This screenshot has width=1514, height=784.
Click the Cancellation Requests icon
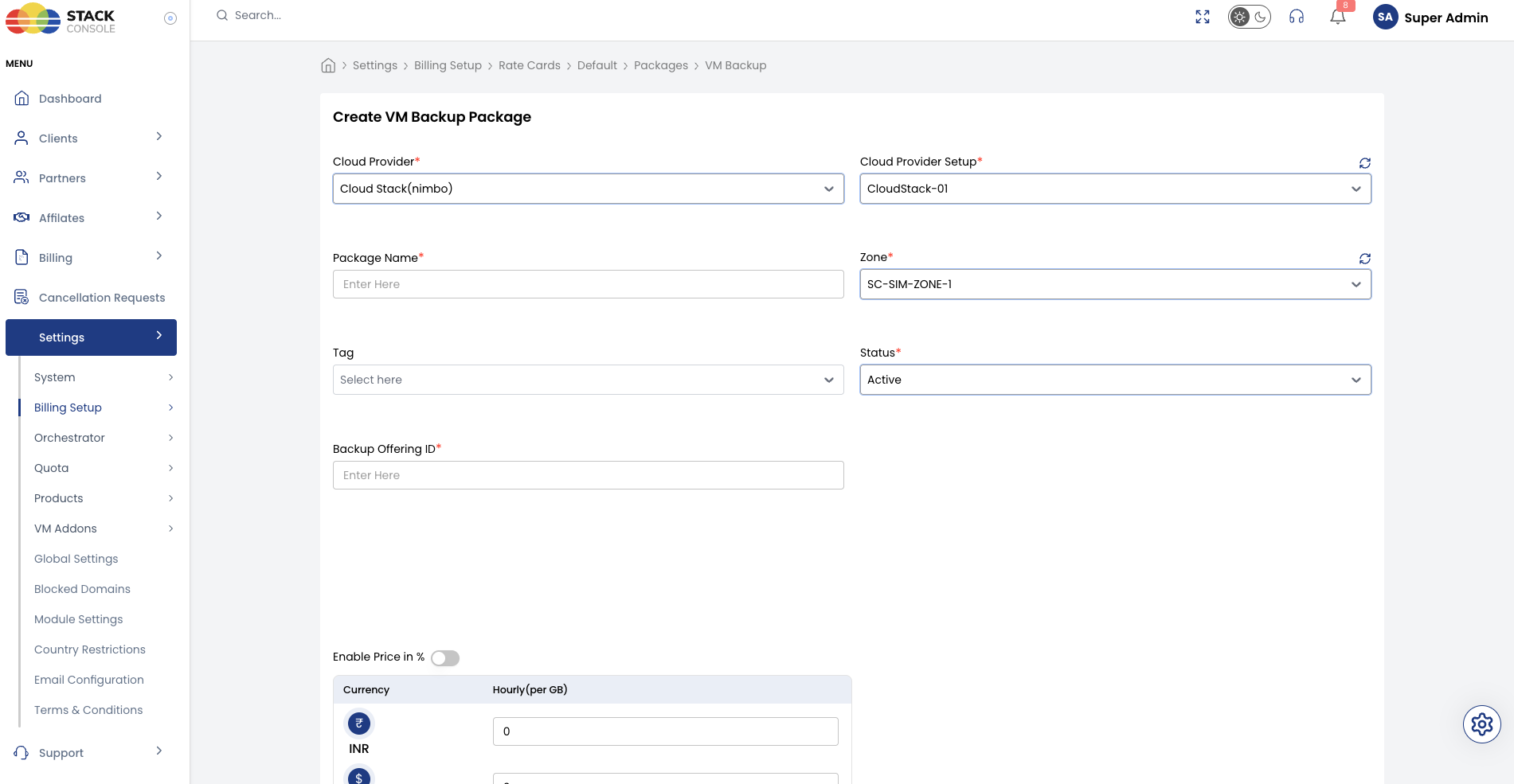[x=22, y=297]
